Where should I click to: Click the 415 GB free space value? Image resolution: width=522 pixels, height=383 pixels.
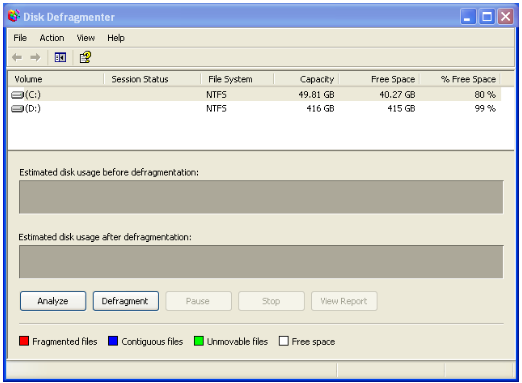click(x=401, y=109)
